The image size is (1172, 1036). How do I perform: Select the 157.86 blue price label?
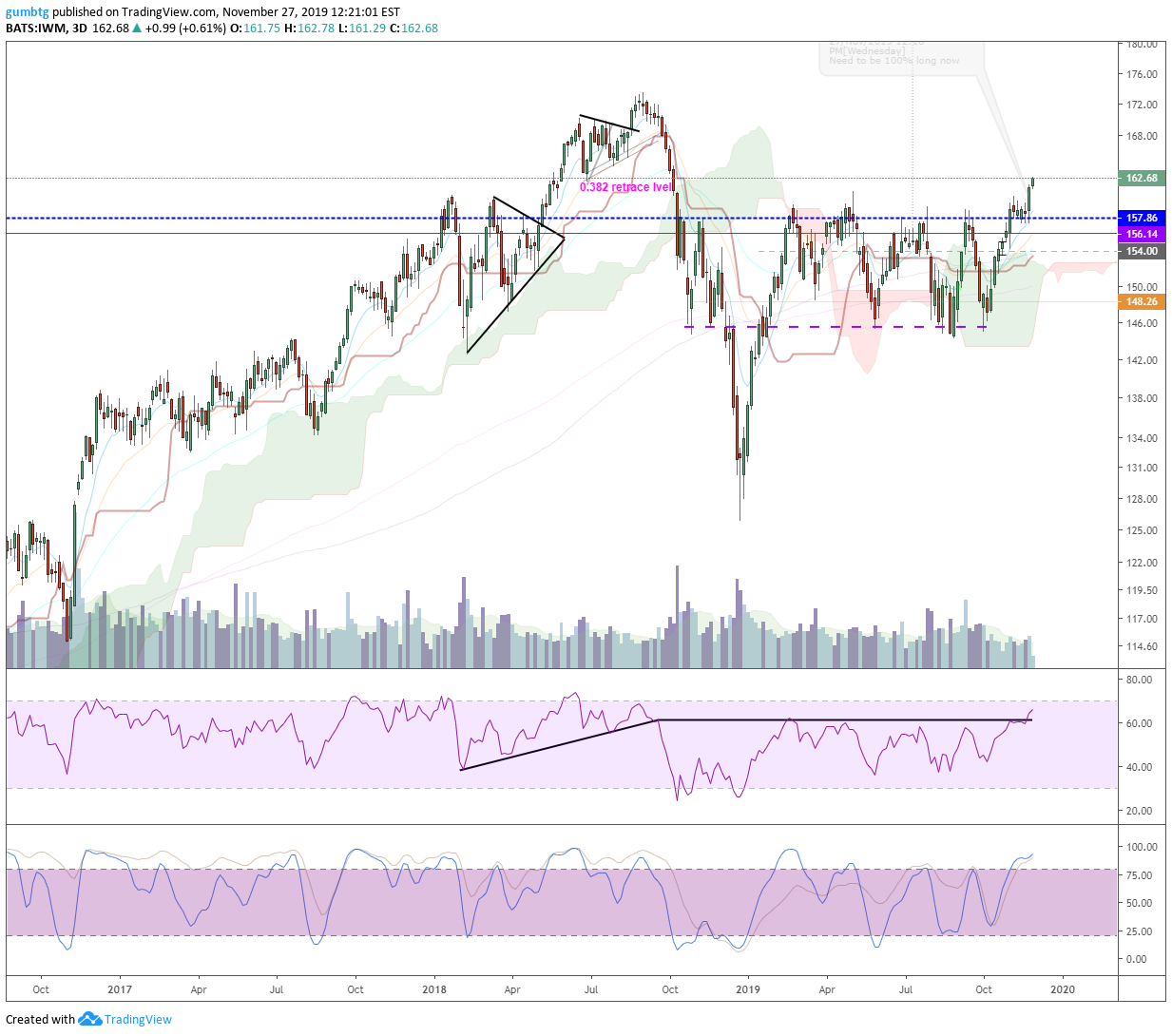(1142, 218)
